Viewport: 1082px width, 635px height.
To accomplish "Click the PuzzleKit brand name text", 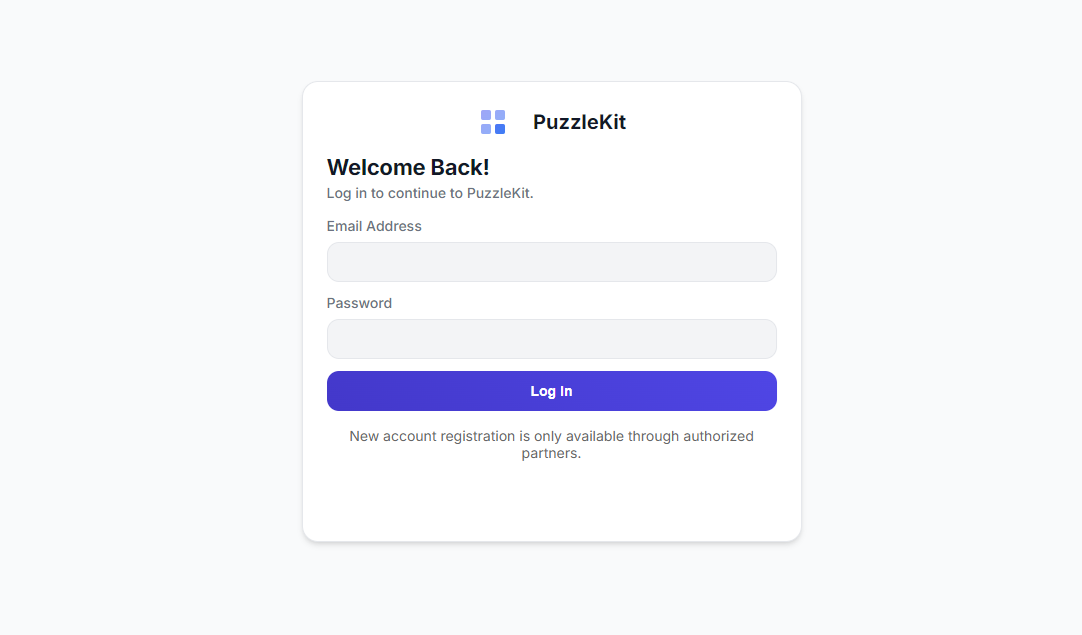I will click(579, 122).
